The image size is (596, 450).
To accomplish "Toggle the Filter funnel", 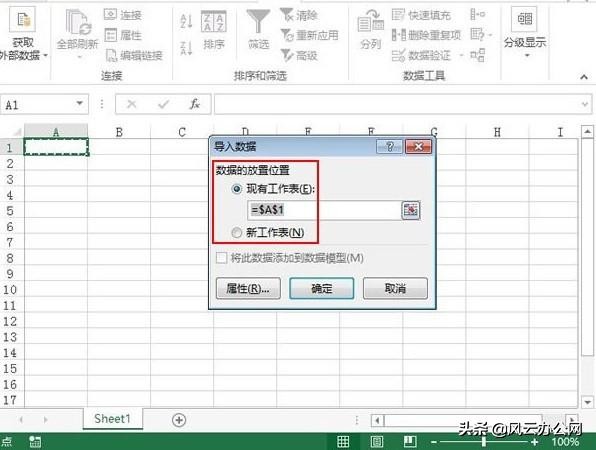I will pyautogui.click(x=258, y=30).
